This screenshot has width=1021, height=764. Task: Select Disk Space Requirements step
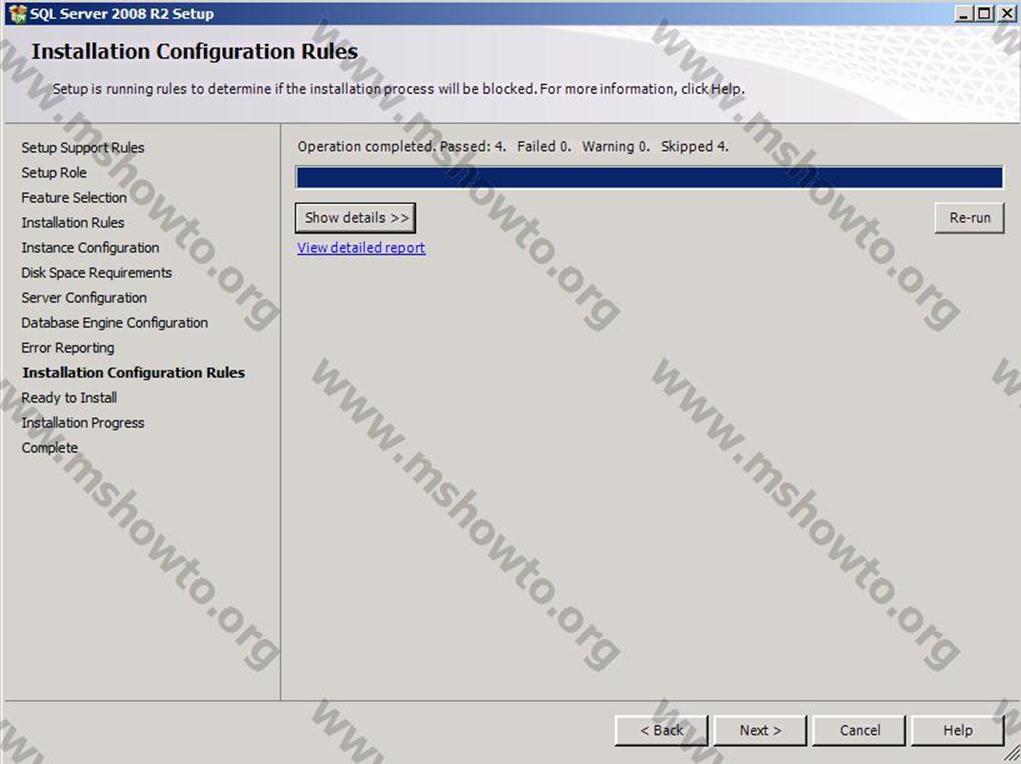click(96, 272)
